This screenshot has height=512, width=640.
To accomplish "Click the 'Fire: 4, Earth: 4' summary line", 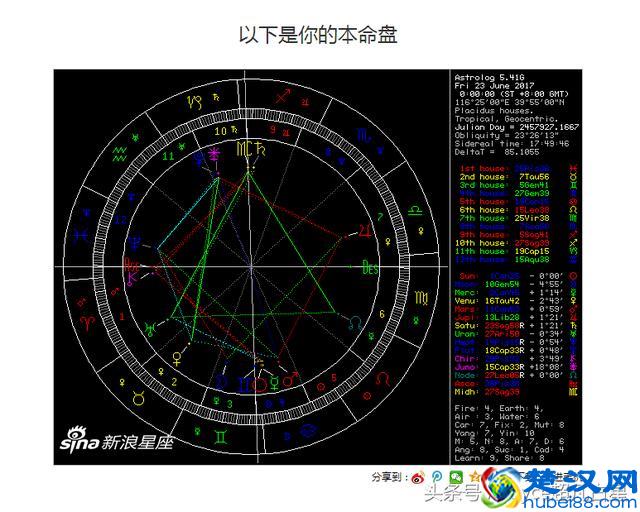I will point(499,408).
